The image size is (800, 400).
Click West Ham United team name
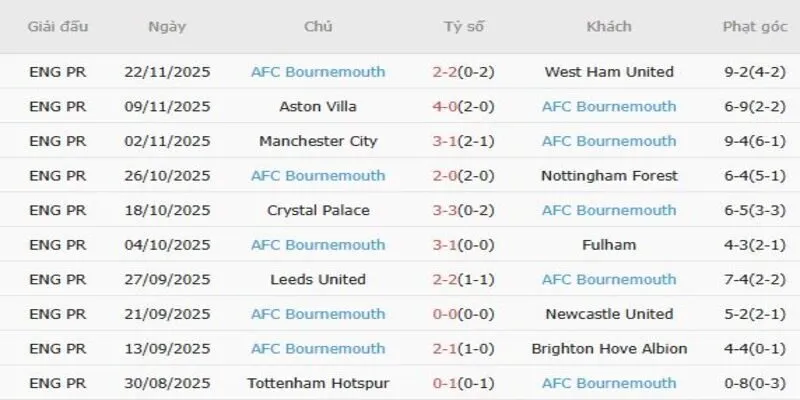coord(609,72)
